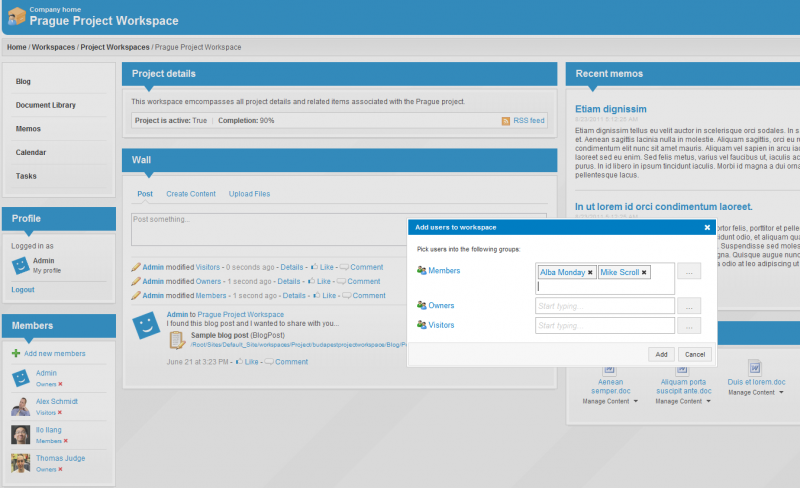Click the Company home link in header

pos(55,9)
